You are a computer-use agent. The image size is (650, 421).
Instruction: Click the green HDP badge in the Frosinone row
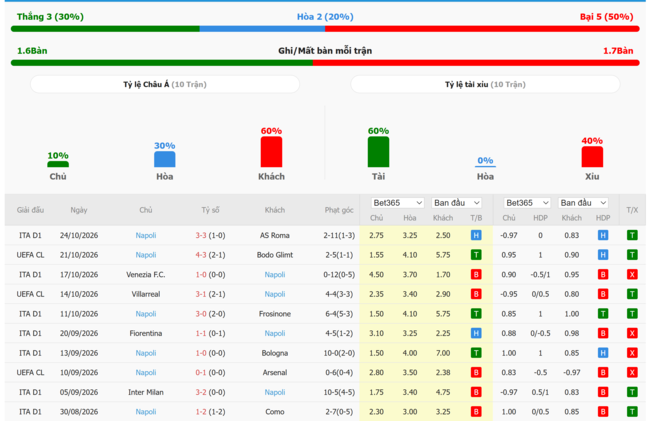point(603,314)
